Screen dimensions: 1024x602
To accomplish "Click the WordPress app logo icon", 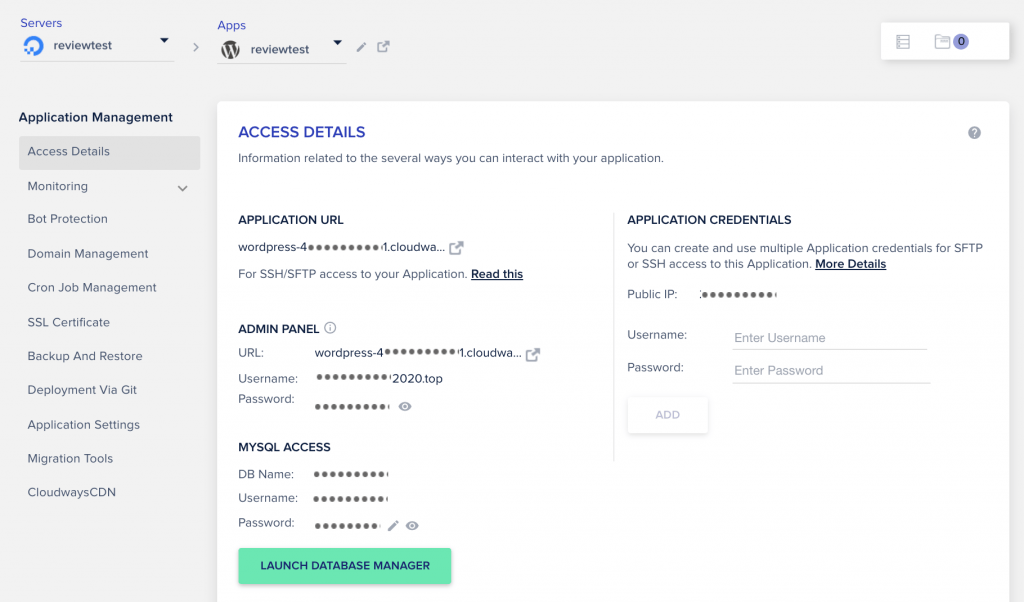I will (231, 50).
